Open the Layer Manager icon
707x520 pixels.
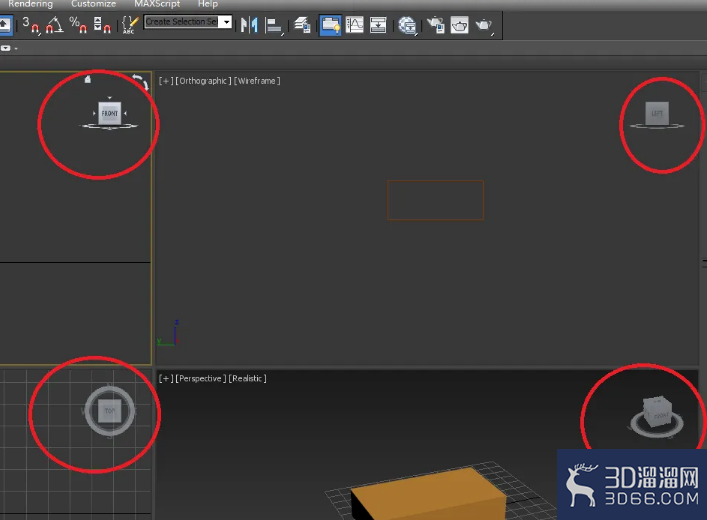[x=302, y=25]
